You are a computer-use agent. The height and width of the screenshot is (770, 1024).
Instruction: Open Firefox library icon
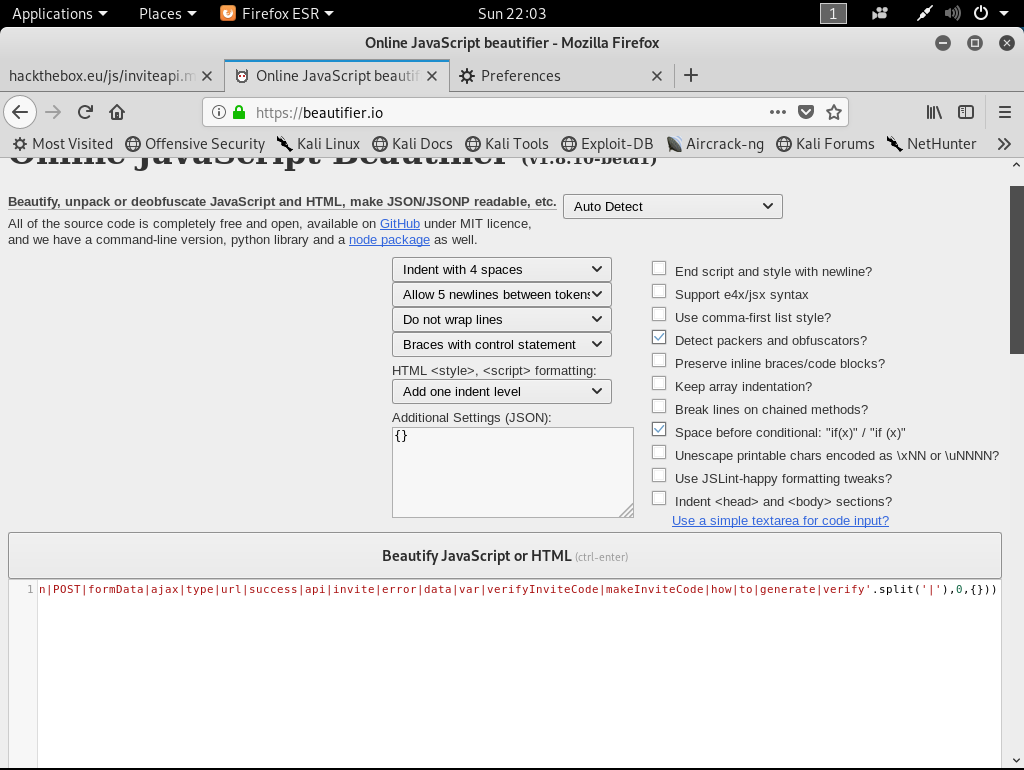tap(934, 112)
